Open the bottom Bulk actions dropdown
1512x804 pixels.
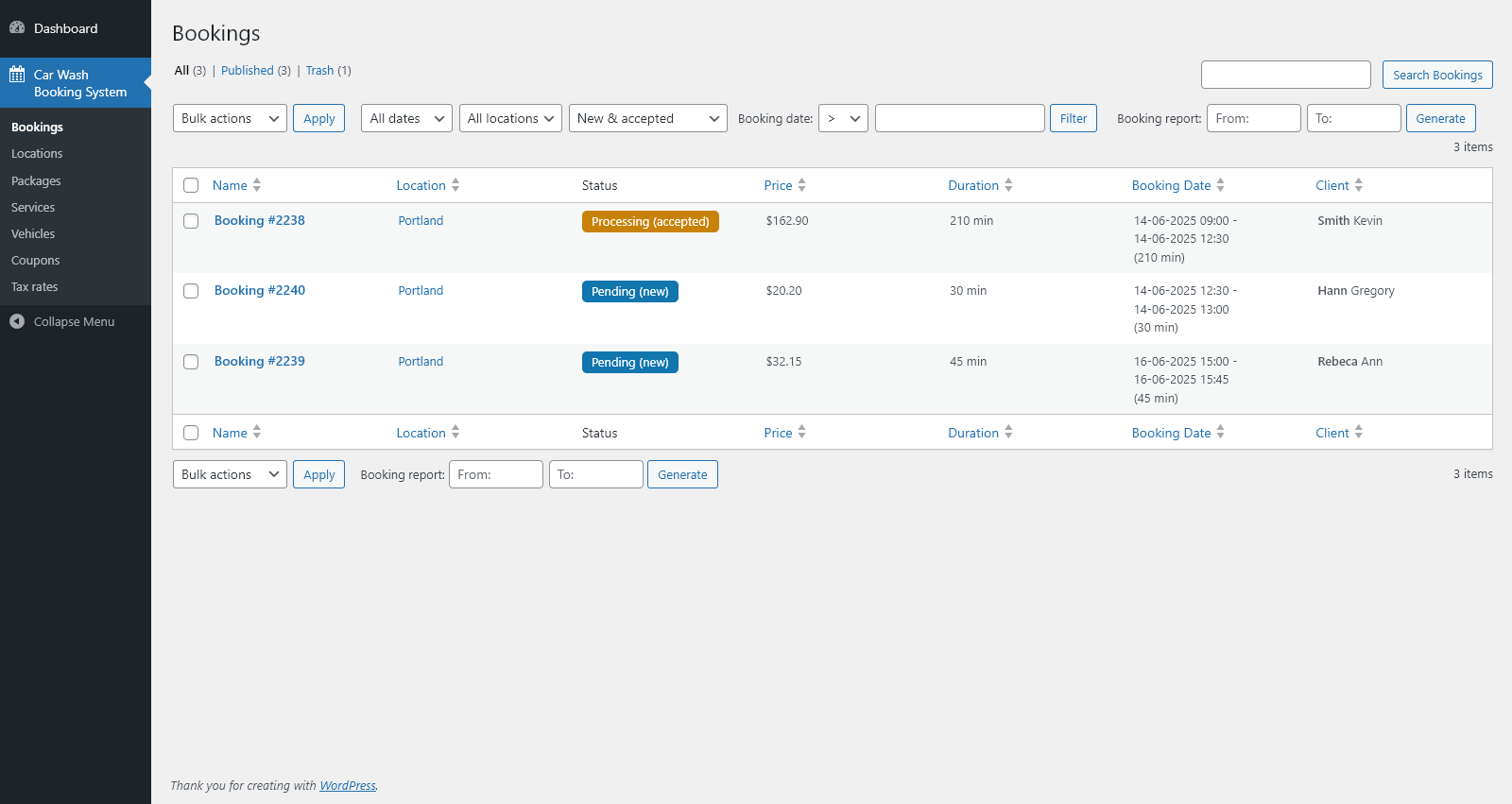[230, 474]
